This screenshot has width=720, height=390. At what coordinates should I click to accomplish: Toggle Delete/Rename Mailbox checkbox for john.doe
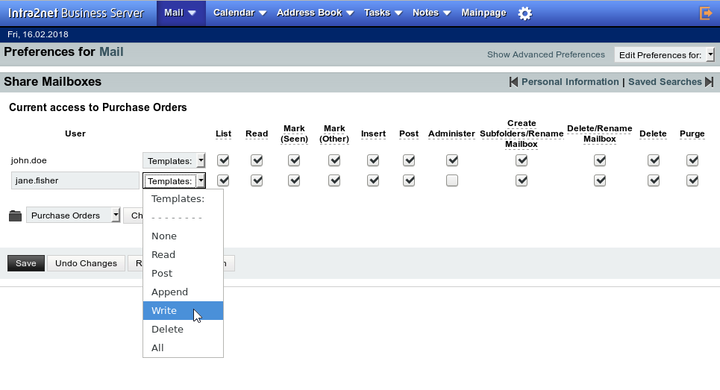600,160
